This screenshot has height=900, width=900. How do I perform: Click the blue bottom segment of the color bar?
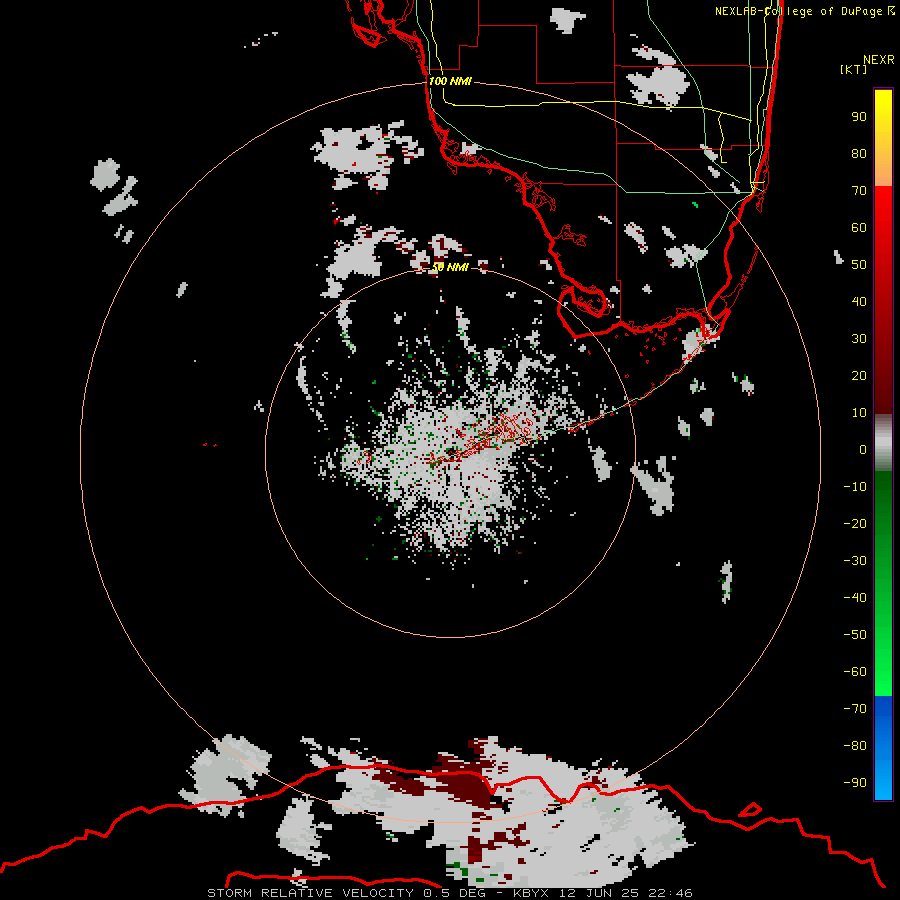883,748
